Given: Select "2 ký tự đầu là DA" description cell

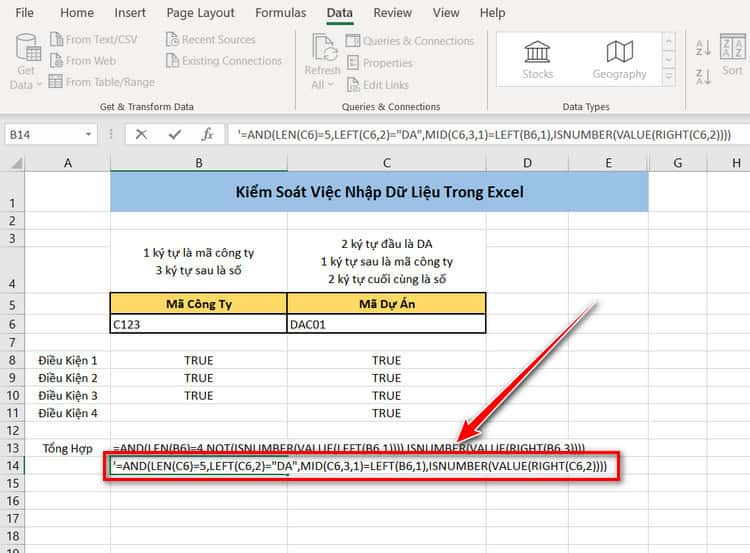Looking at the screenshot, I should pyautogui.click(x=386, y=261).
